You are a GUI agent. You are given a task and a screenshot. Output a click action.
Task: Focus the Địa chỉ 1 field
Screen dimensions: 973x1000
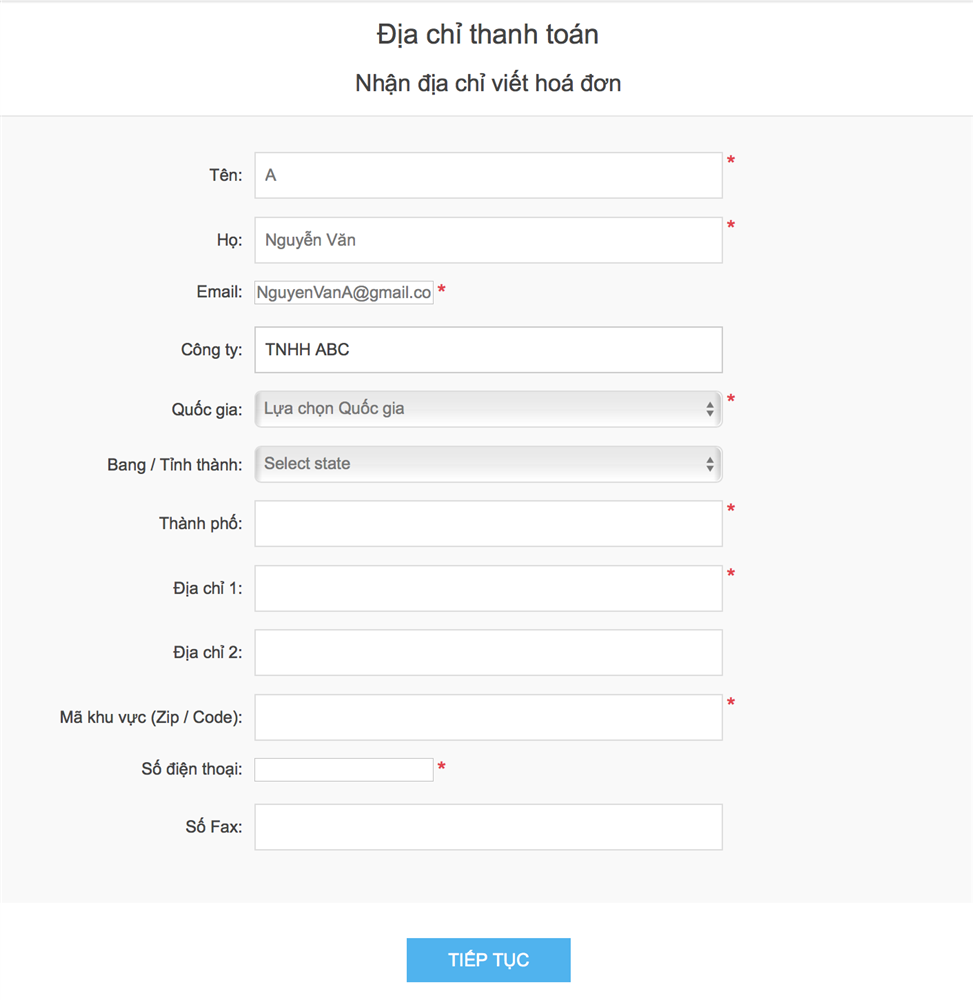tap(488, 588)
